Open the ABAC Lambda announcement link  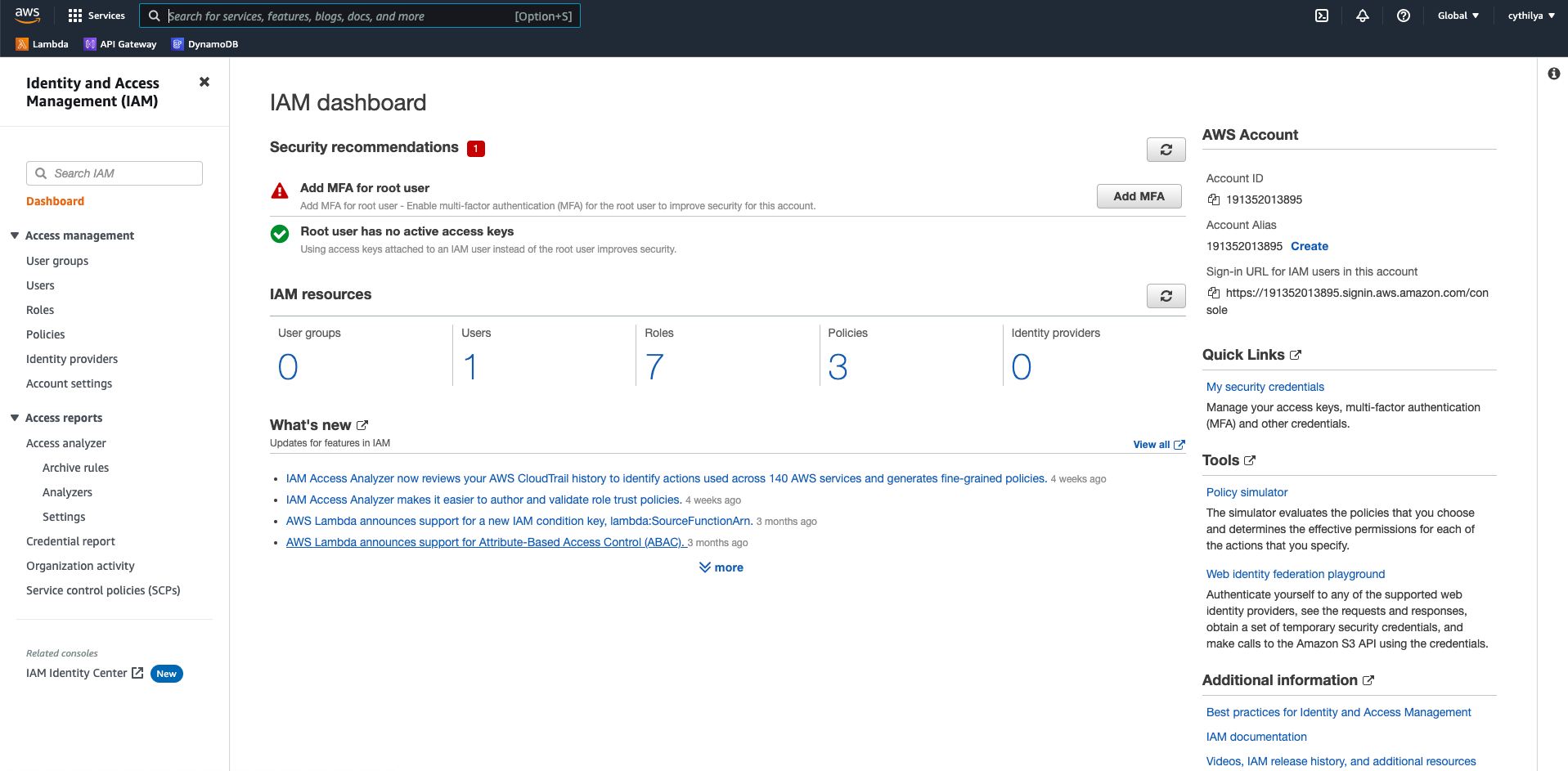pos(485,542)
